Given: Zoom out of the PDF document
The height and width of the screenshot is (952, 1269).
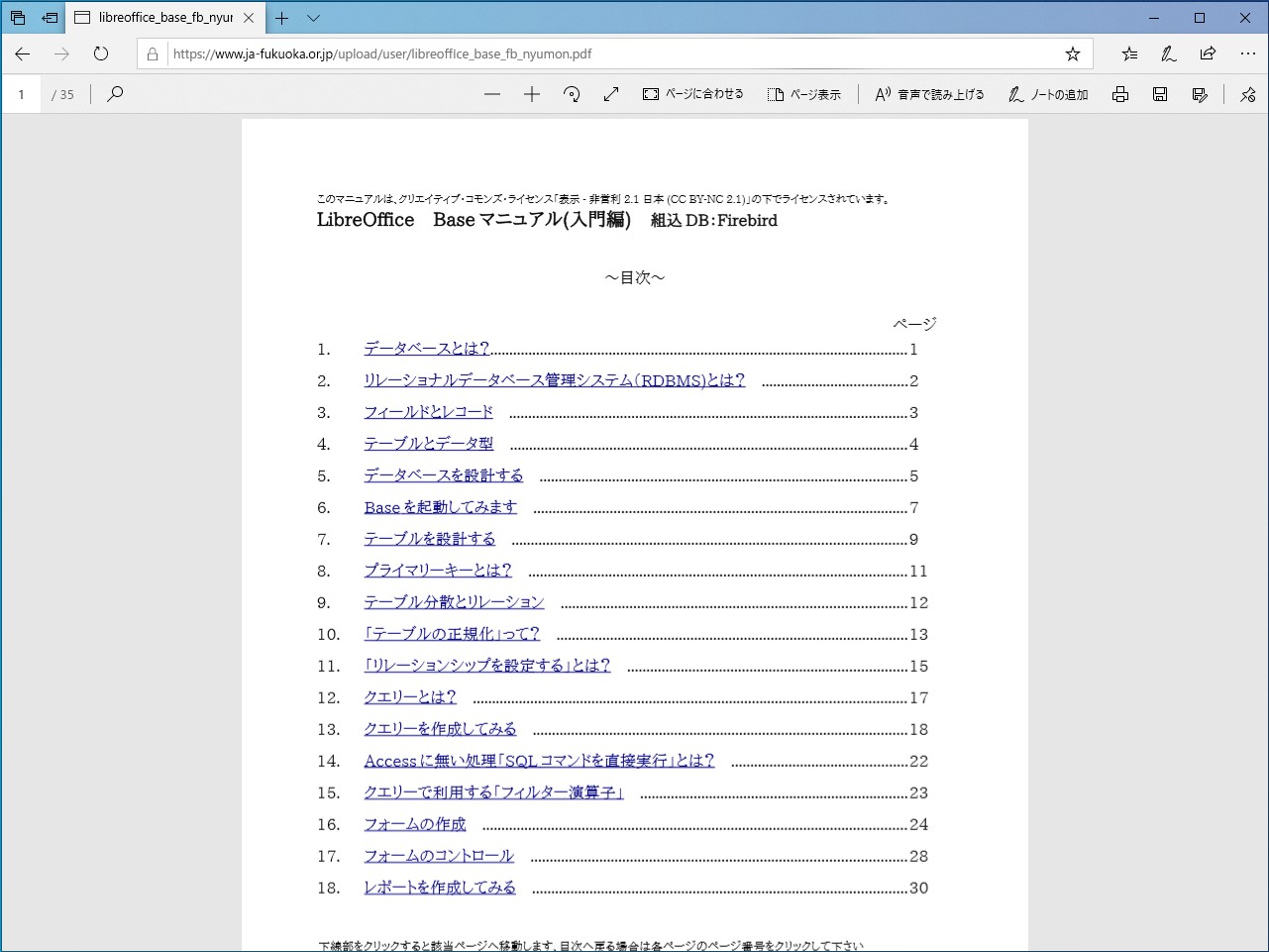Looking at the screenshot, I should click(492, 94).
